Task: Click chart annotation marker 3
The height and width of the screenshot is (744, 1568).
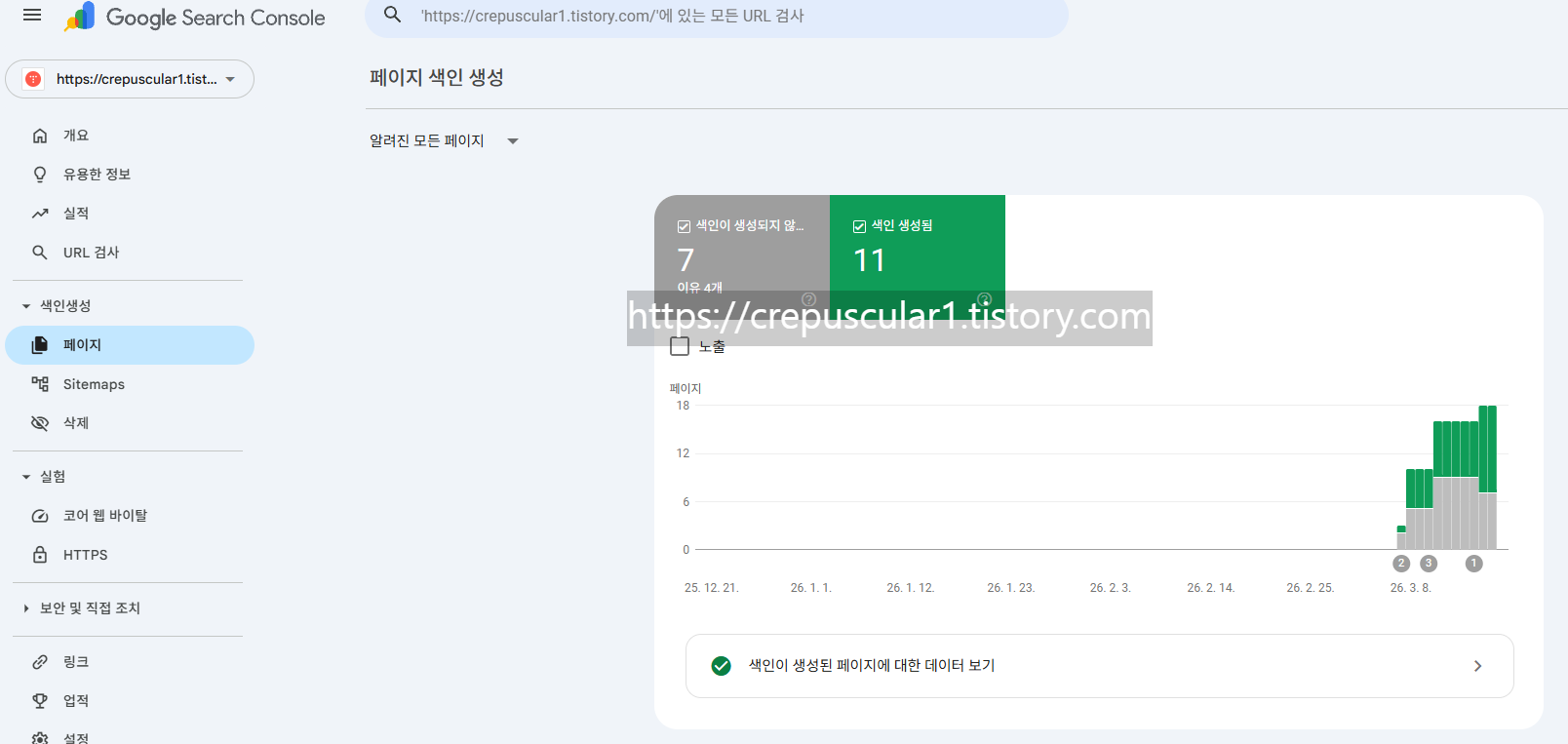Action: [1429, 564]
